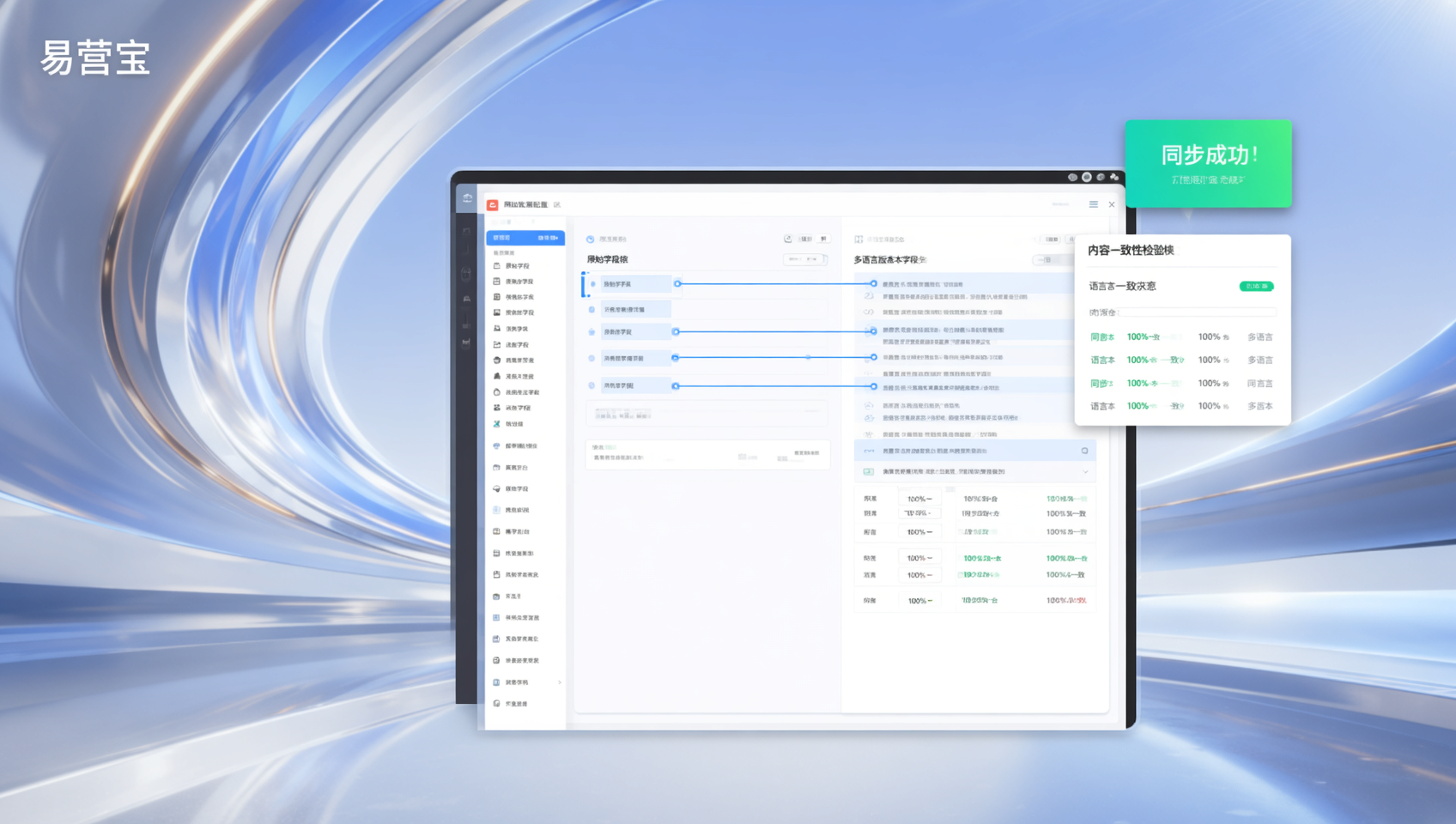Select the circle marker beside the first source field

pos(592,284)
